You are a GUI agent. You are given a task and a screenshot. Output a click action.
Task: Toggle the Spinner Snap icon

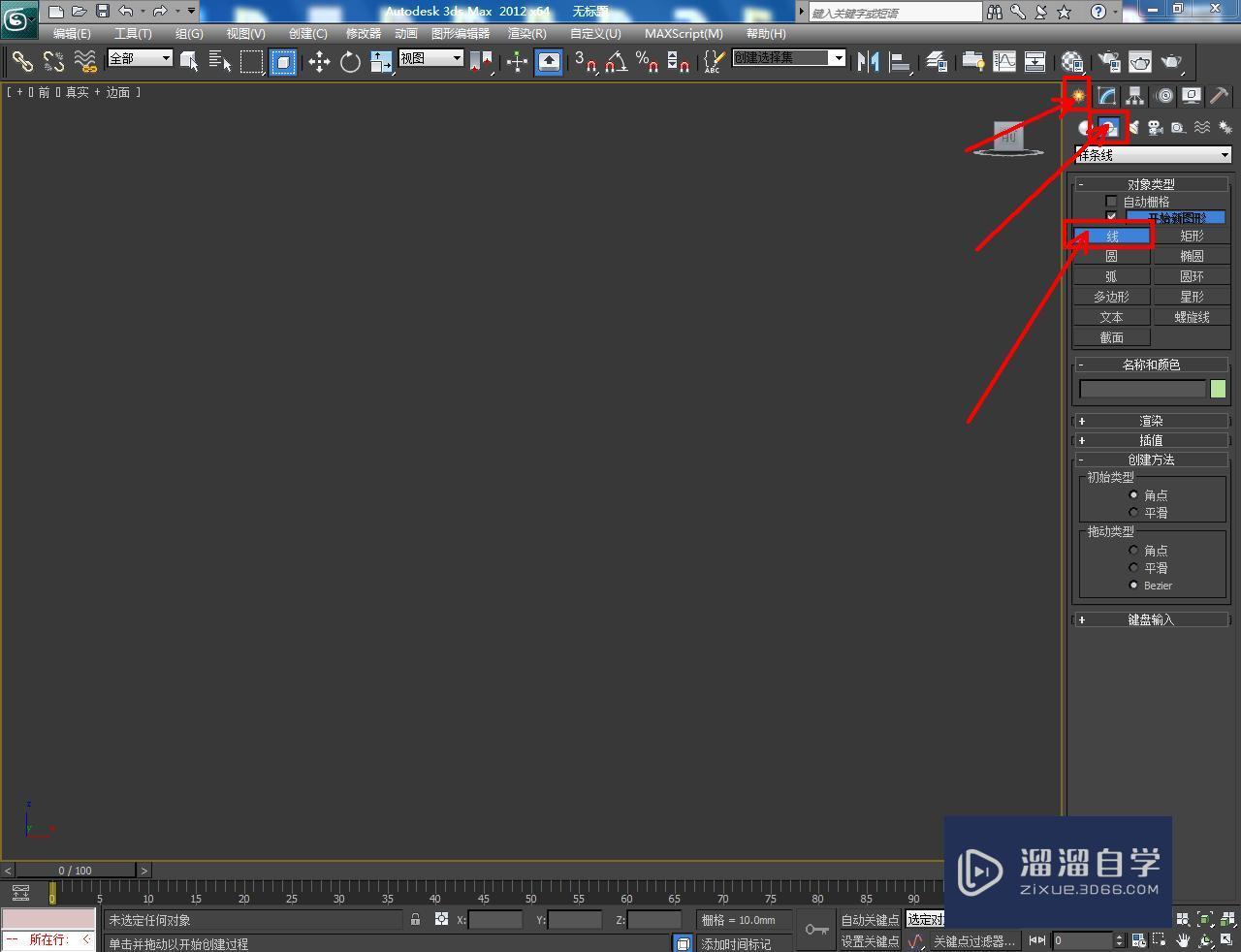coord(678,62)
